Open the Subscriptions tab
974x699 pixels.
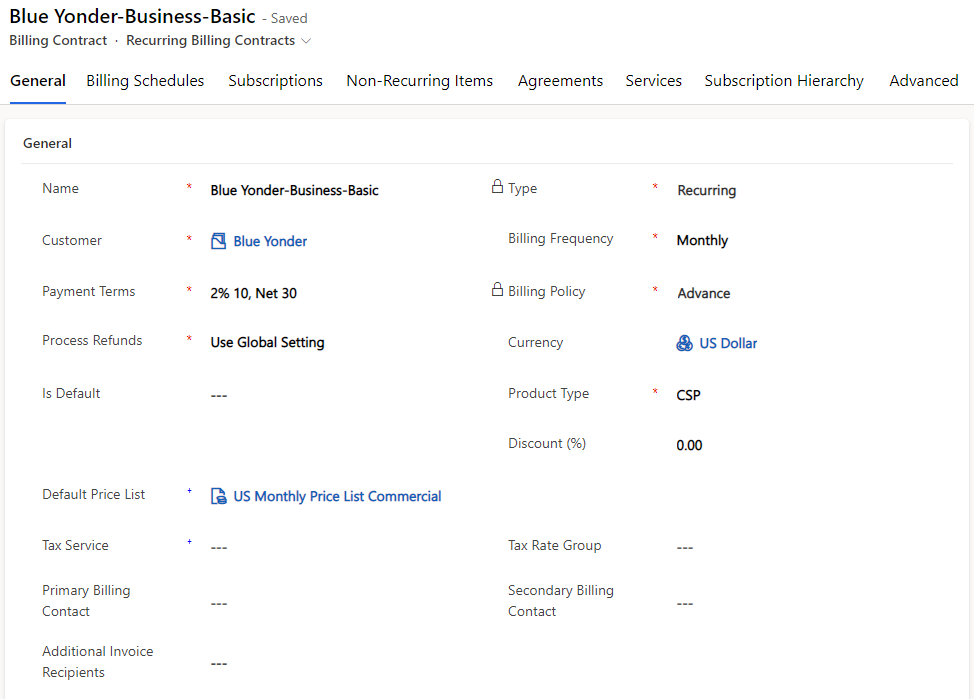tap(275, 81)
